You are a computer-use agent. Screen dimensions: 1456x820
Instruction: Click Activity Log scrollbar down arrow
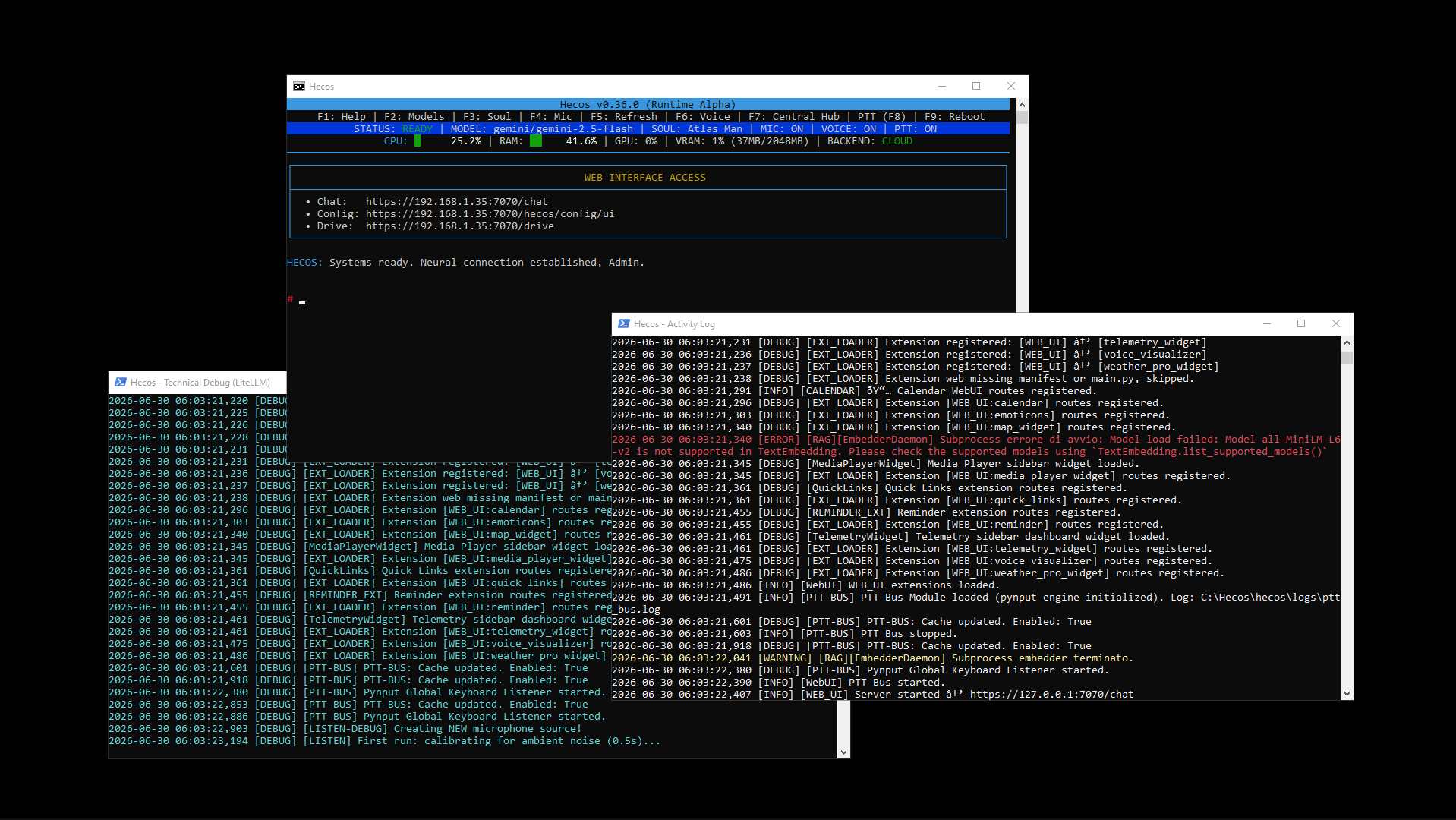point(1347,693)
